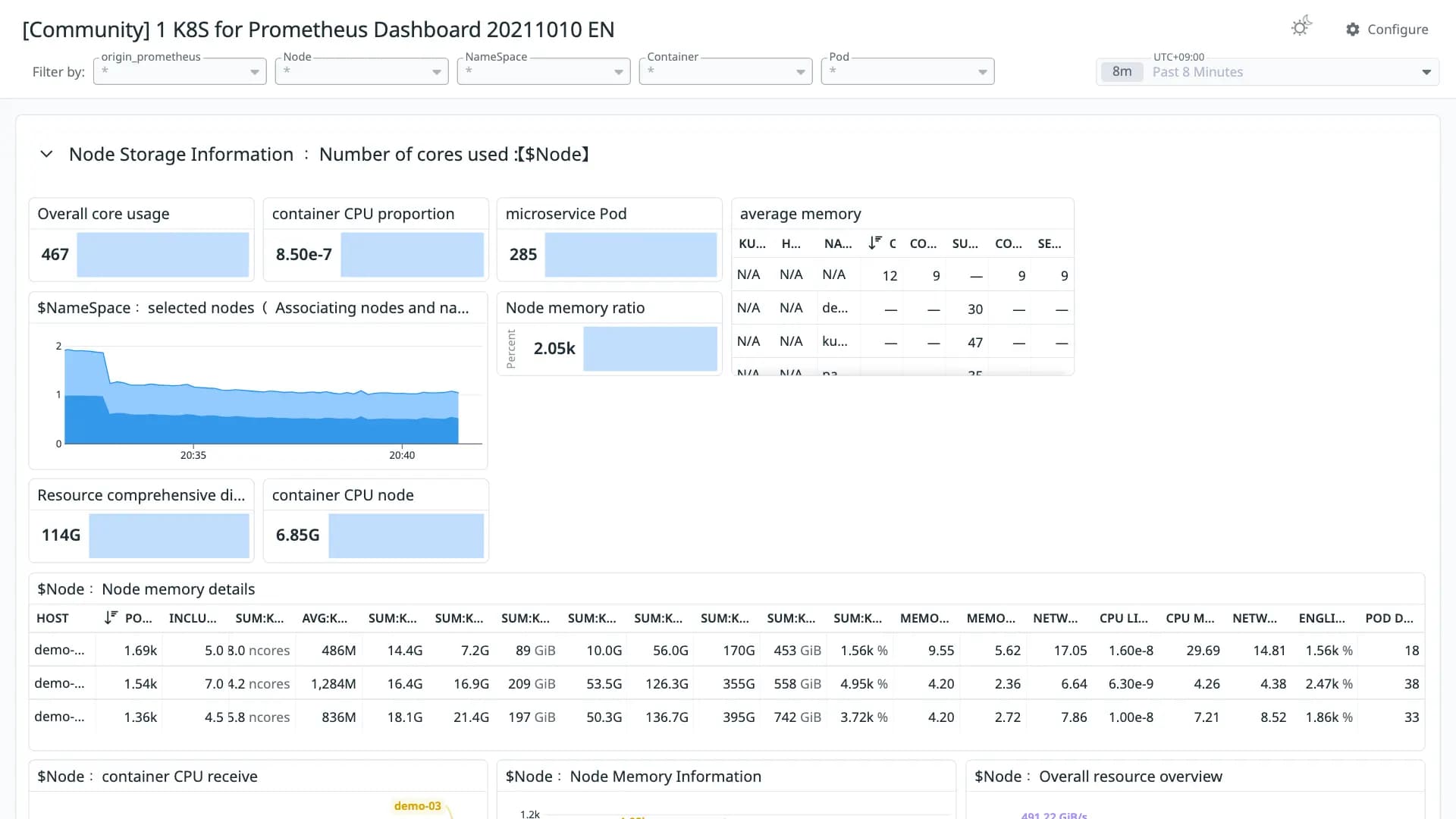Open the Container filter dropdown

point(726,71)
